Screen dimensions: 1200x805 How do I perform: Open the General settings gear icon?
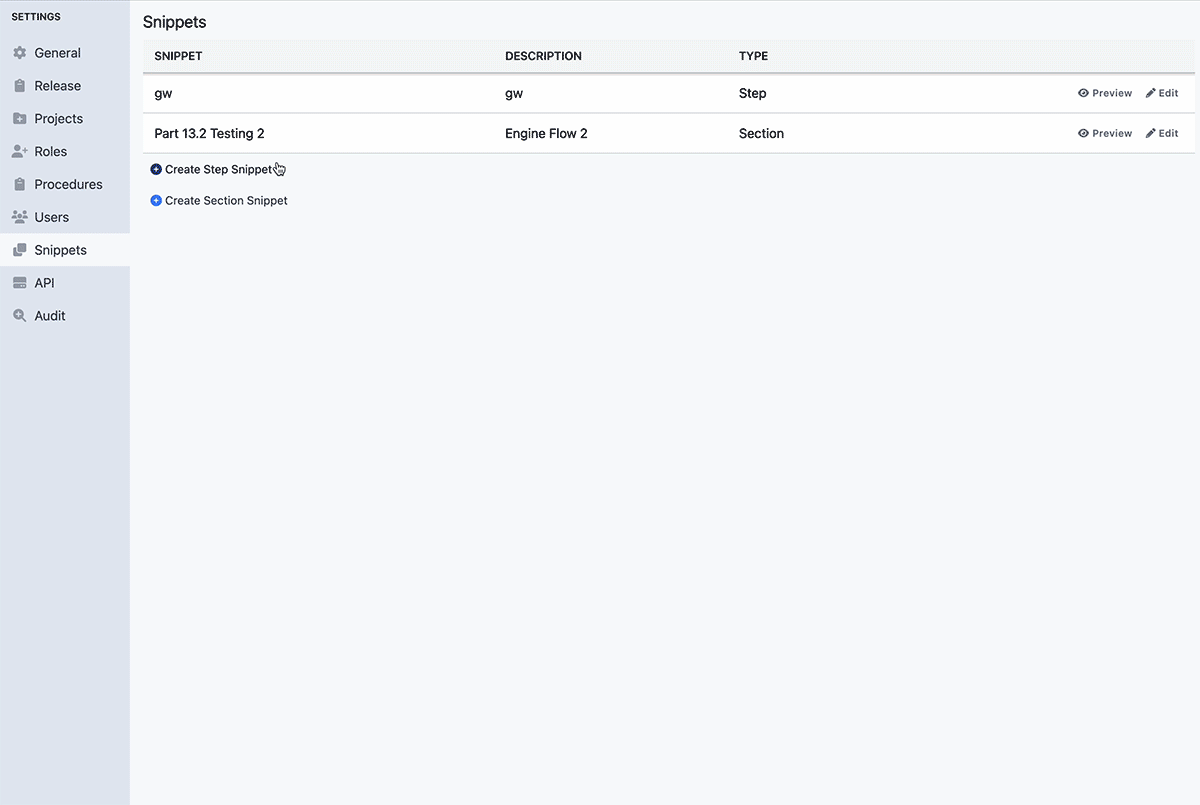pos(19,52)
